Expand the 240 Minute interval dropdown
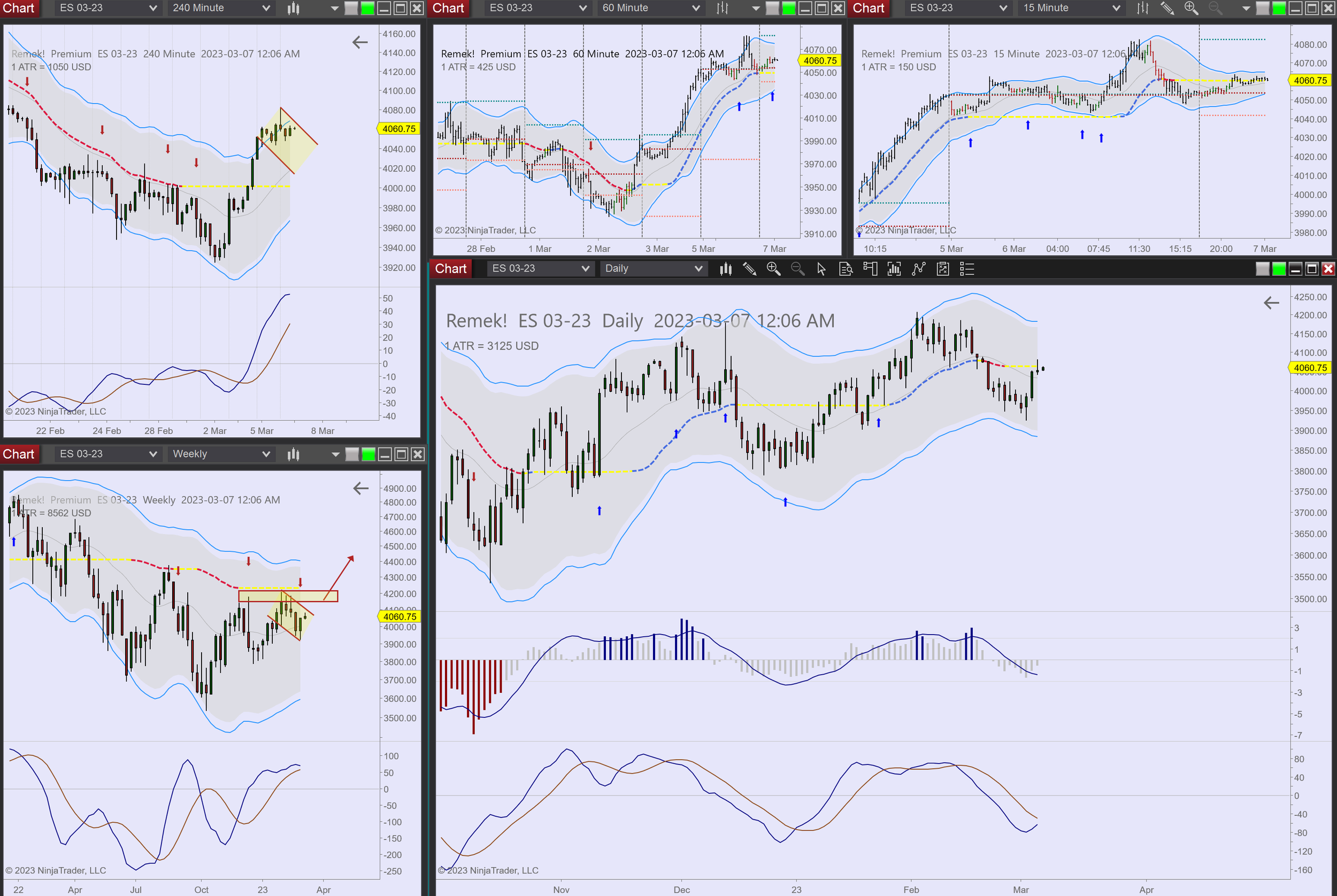1337x896 pixels. [x=266, y=8]
